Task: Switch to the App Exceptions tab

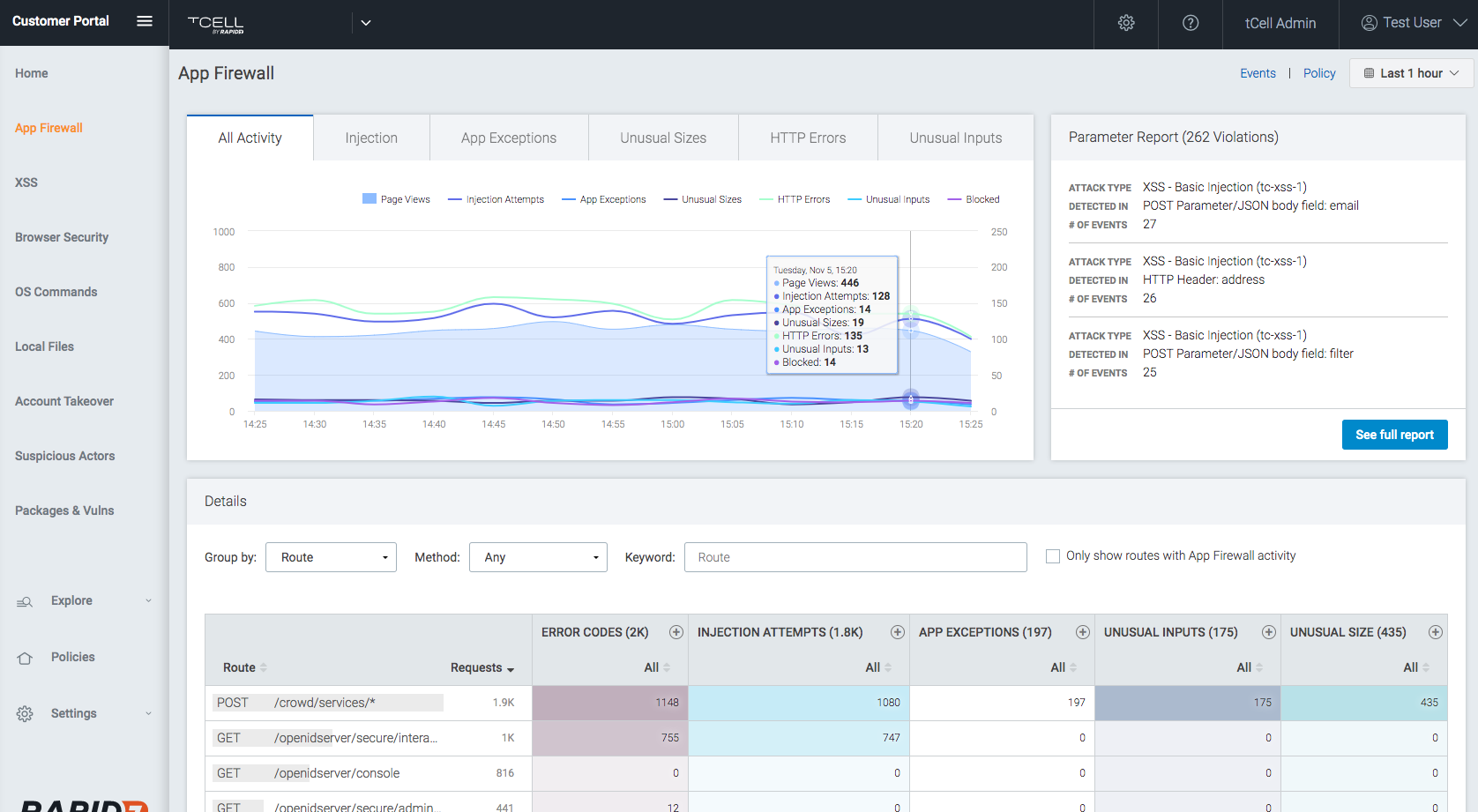Action: click(509, 138)
